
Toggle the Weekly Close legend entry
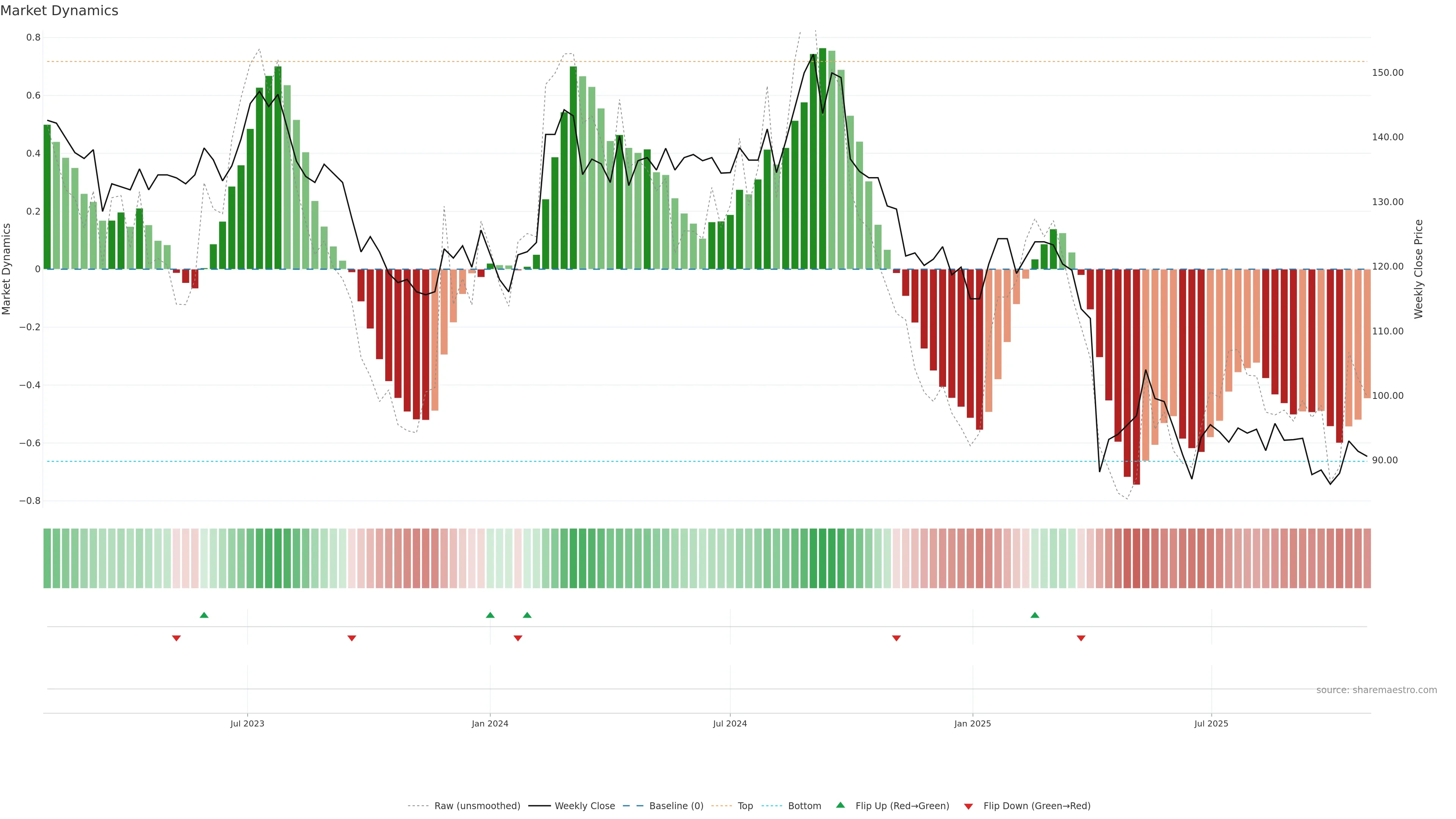(584, 806)
